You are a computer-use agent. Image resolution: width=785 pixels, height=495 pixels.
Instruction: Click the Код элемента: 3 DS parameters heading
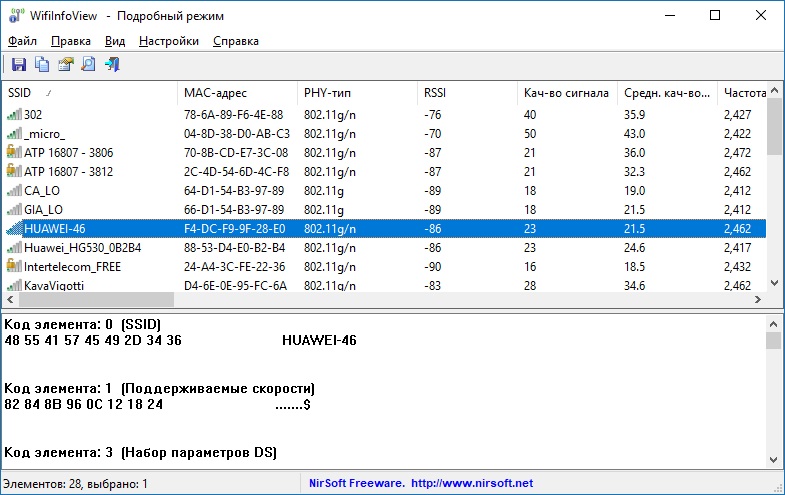(140, 452)
